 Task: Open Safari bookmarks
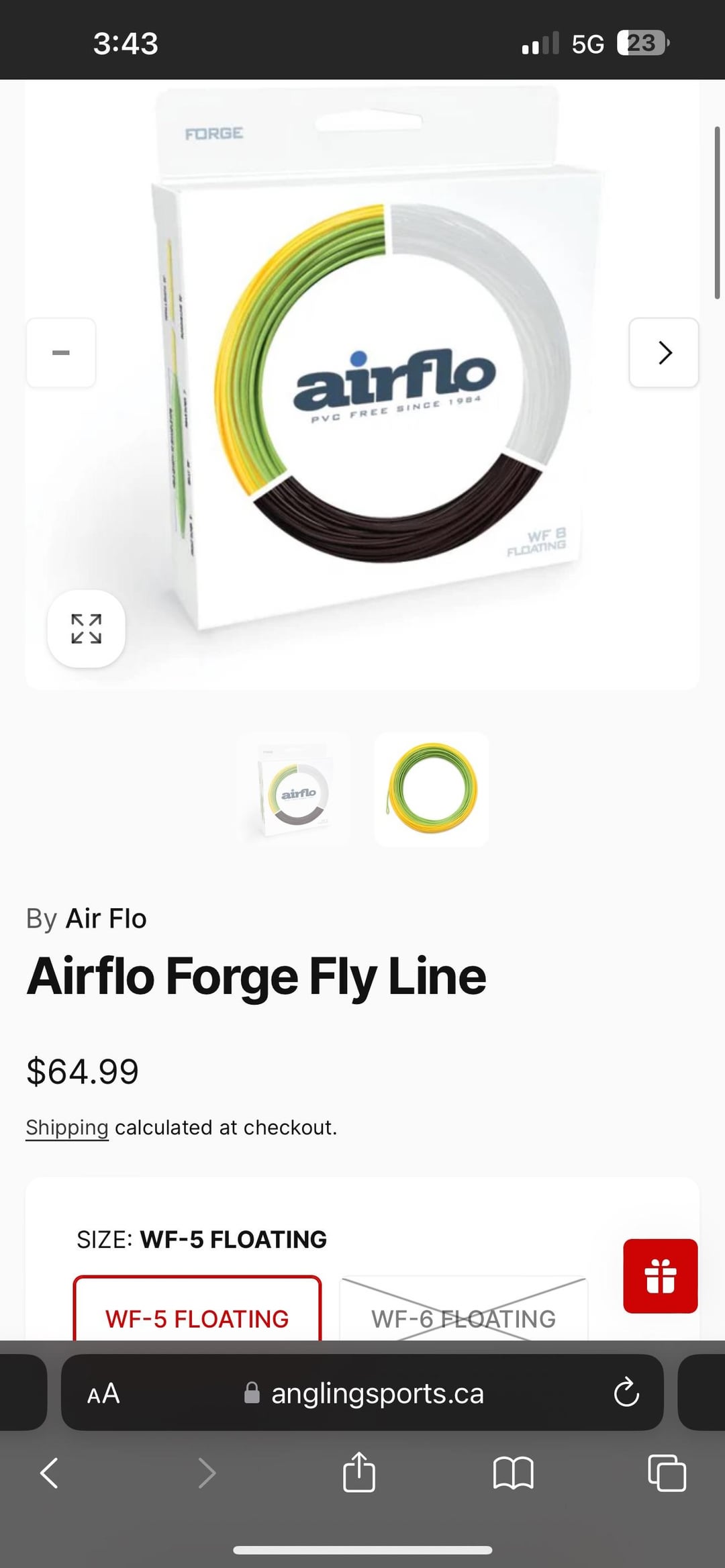pos(513,1473)
